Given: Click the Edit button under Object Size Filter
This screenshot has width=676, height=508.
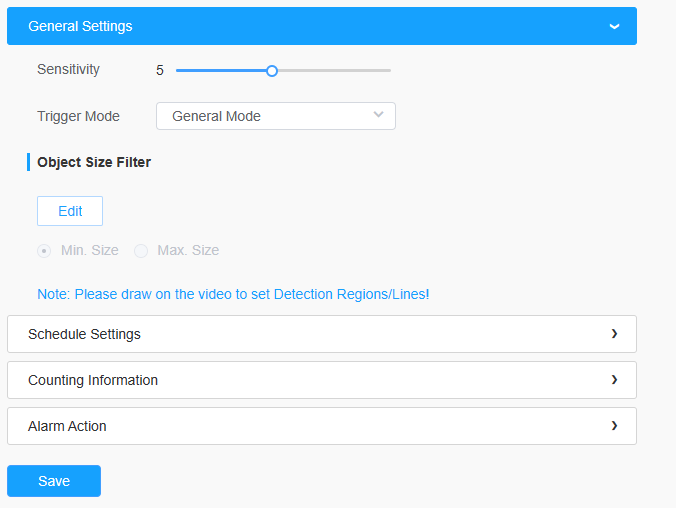Looking at the screenshot, I should (x=70, y=211).
